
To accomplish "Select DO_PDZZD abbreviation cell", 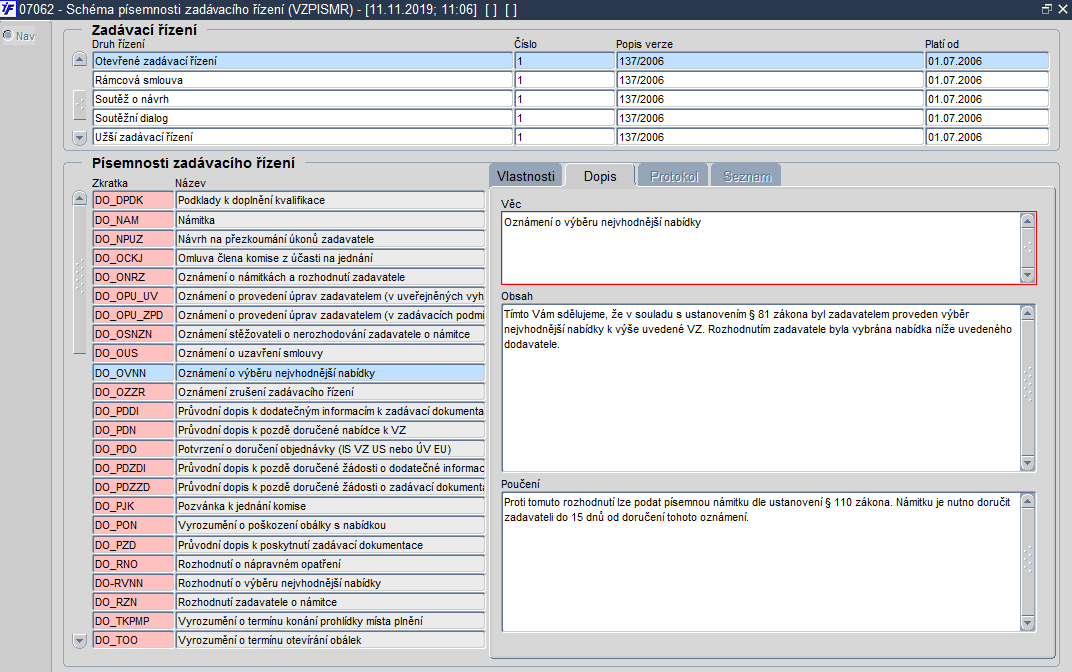I will click(x=133, y=487).
